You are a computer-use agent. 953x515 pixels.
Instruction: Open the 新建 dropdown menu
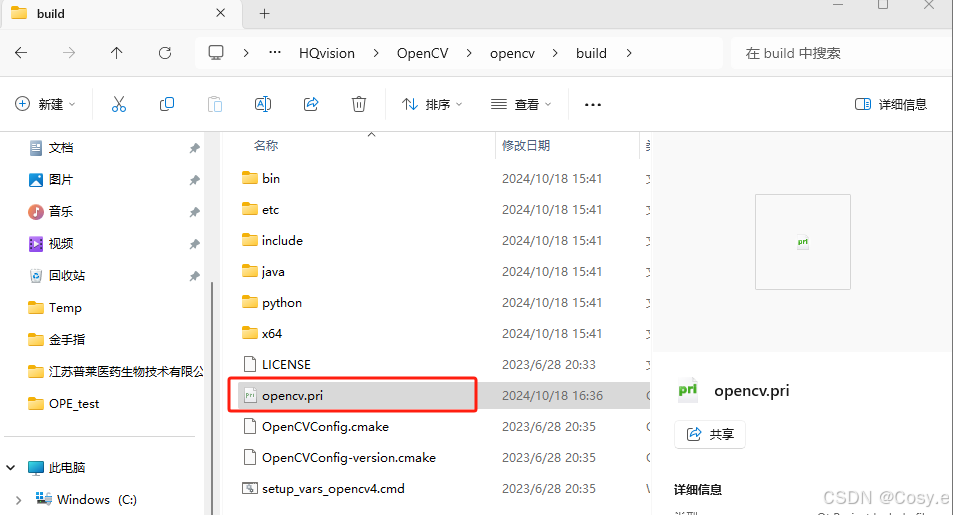click(x=46, y=105)
